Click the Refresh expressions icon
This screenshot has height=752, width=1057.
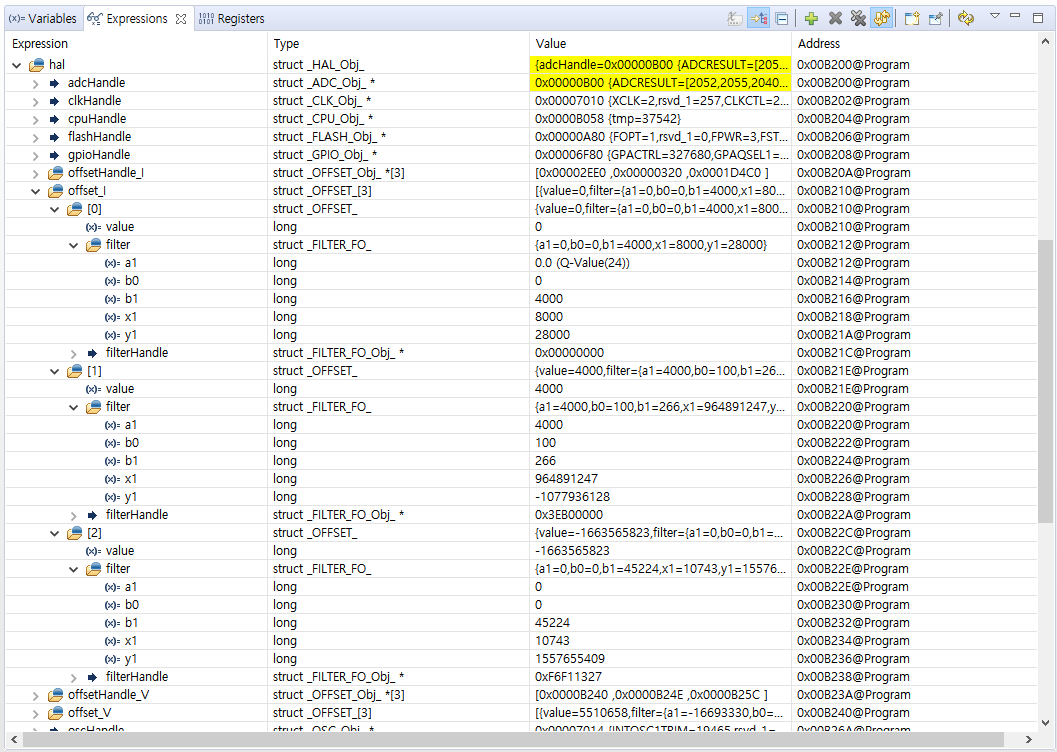coord(966,18)
